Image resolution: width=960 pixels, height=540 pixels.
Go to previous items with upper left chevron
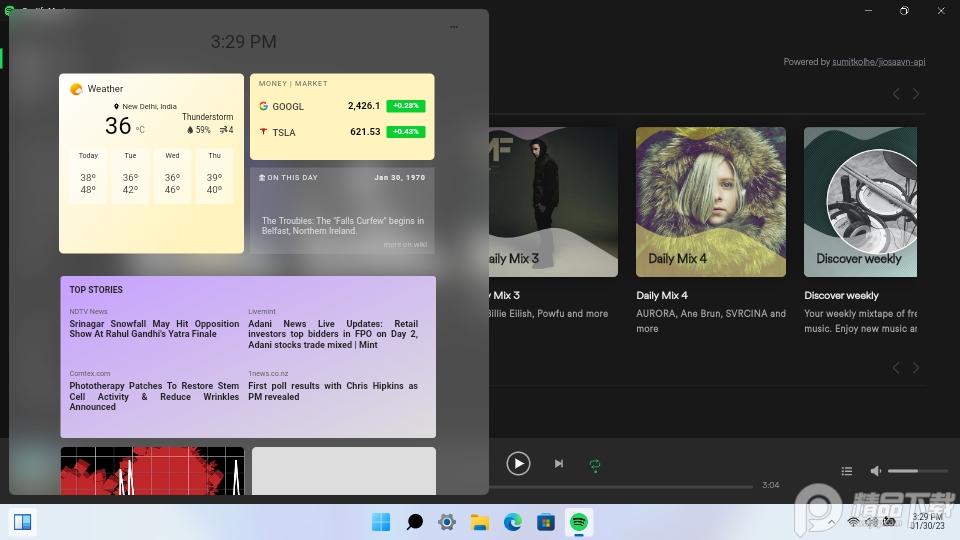coord(896,94)
